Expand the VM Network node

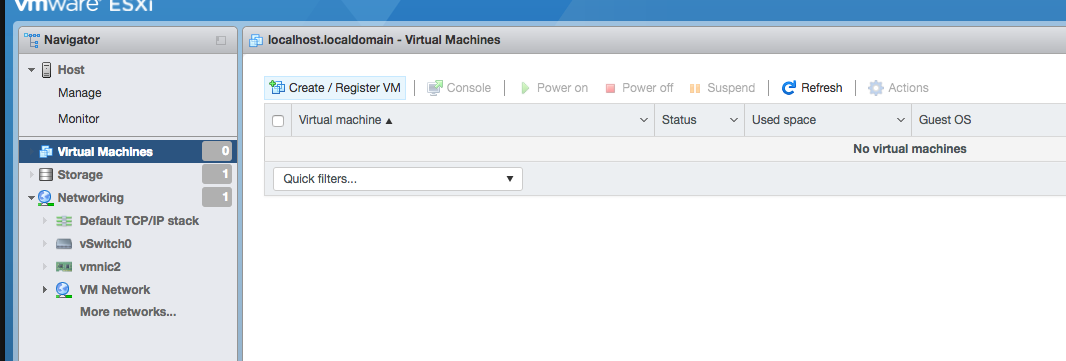[x=46, y=290]
